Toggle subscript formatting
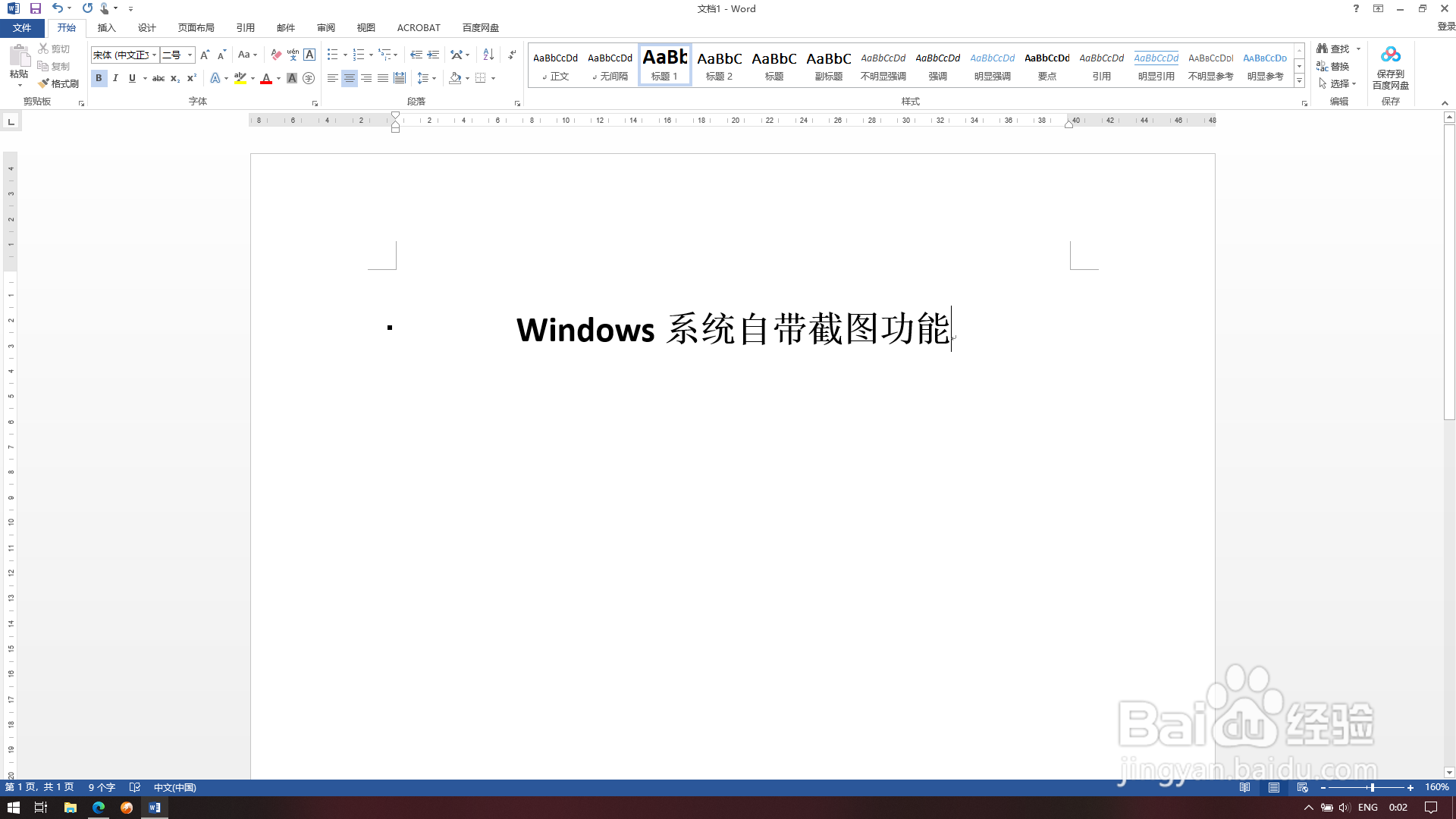The width and height of the screenshot is (1456, 819). point(175,78)
